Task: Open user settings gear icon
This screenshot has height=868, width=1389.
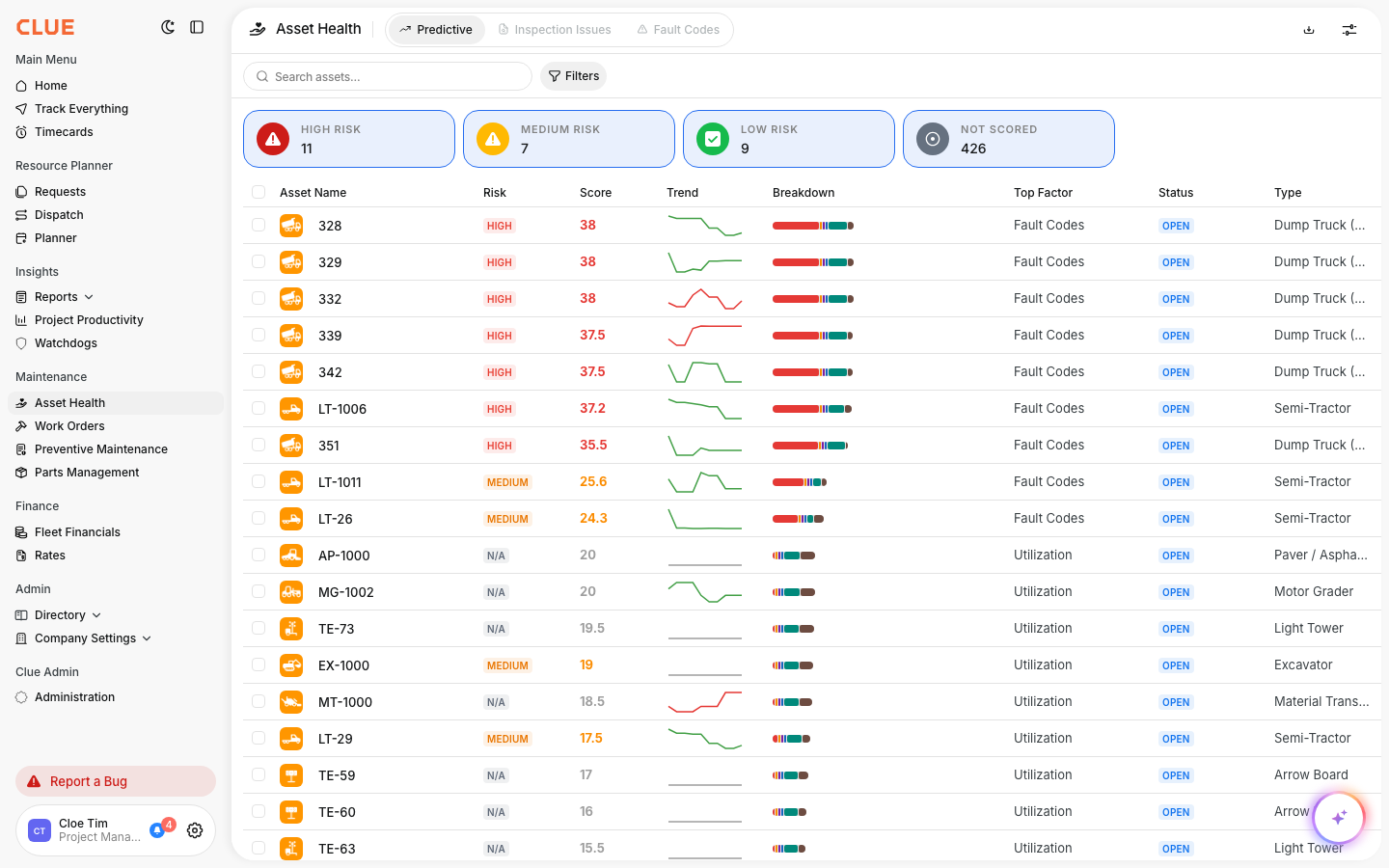Action: [195, 830]
